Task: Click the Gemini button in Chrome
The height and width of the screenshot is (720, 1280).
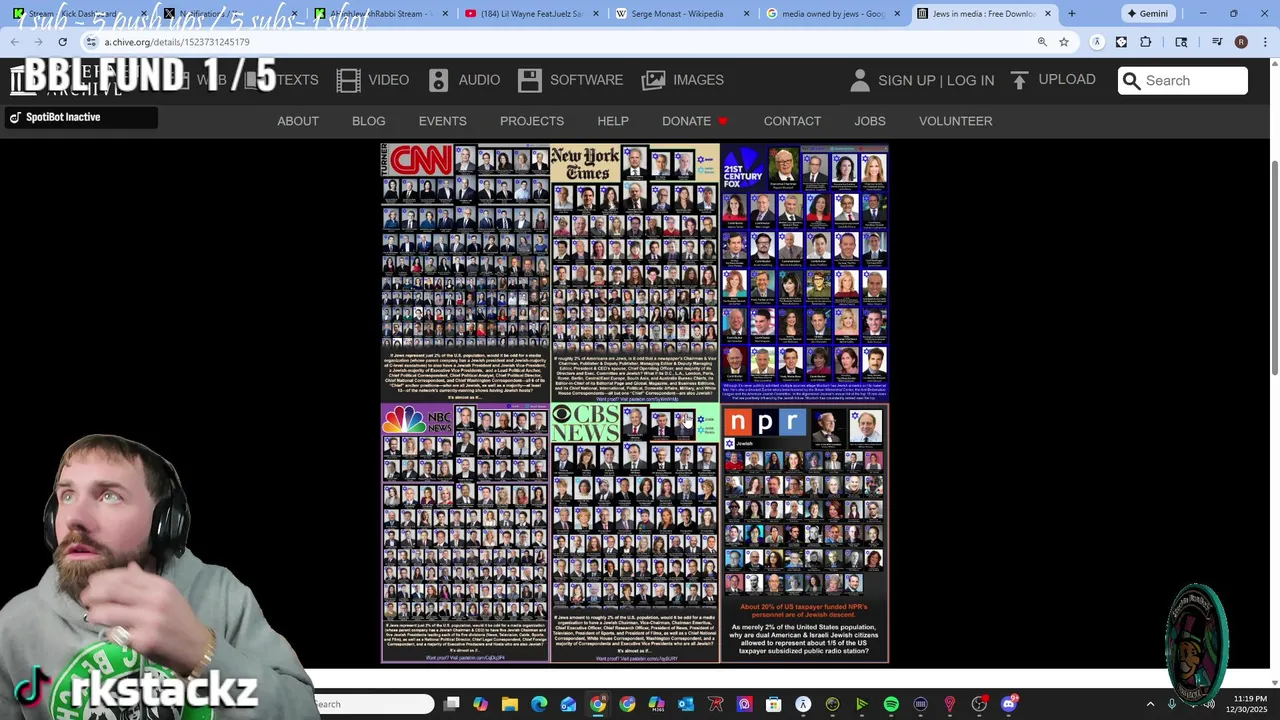Action: point(1148,14)
